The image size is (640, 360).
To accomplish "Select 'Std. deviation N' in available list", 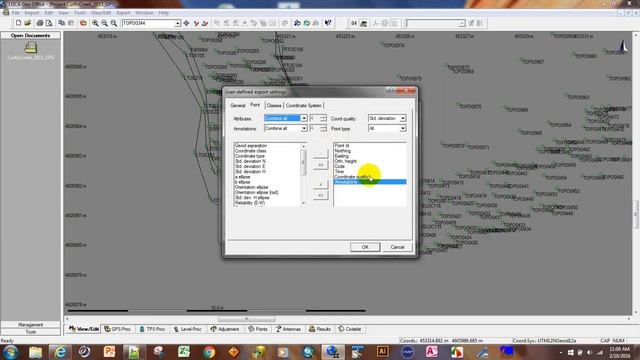I will (250, 161).
